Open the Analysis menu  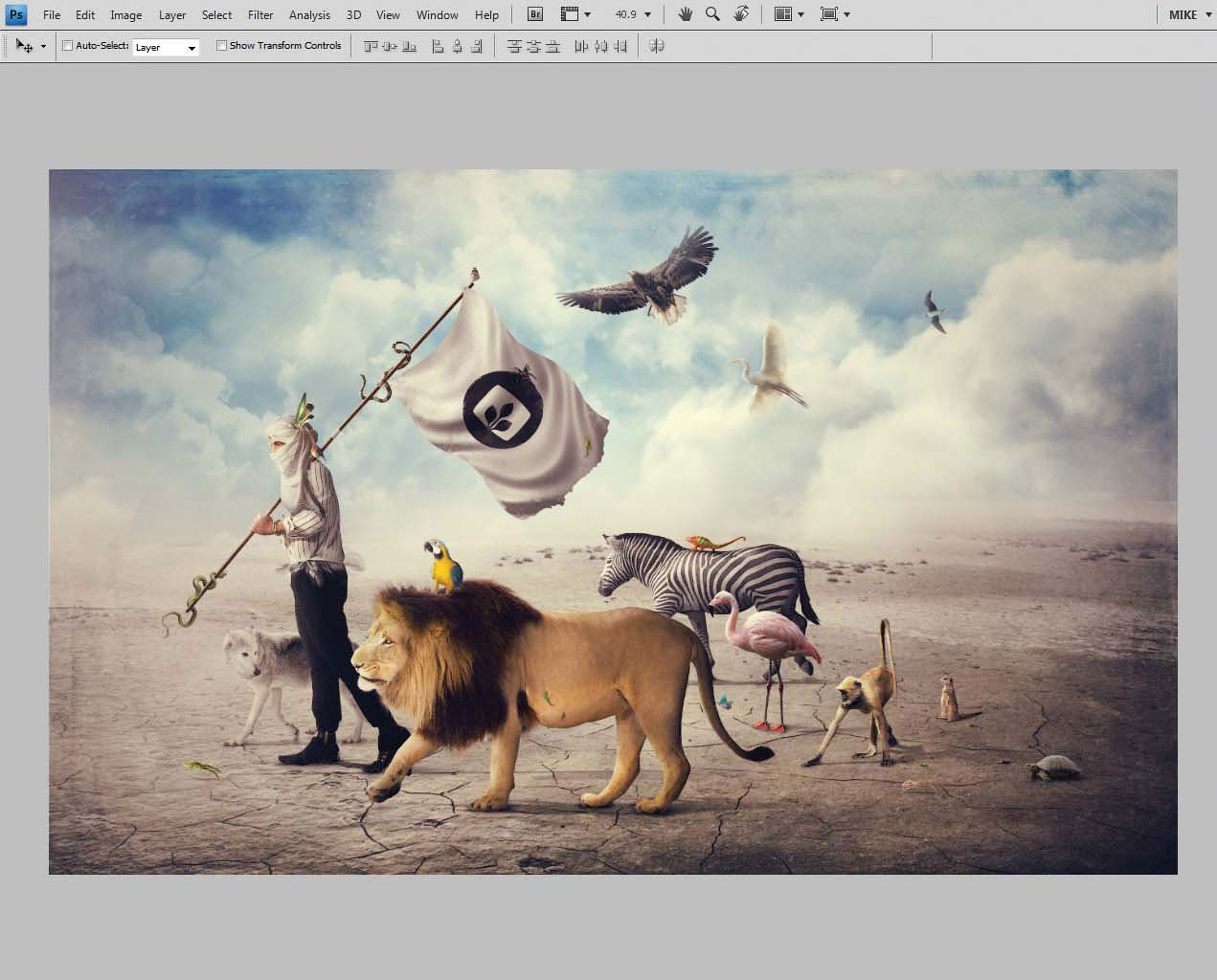point(309,14)
